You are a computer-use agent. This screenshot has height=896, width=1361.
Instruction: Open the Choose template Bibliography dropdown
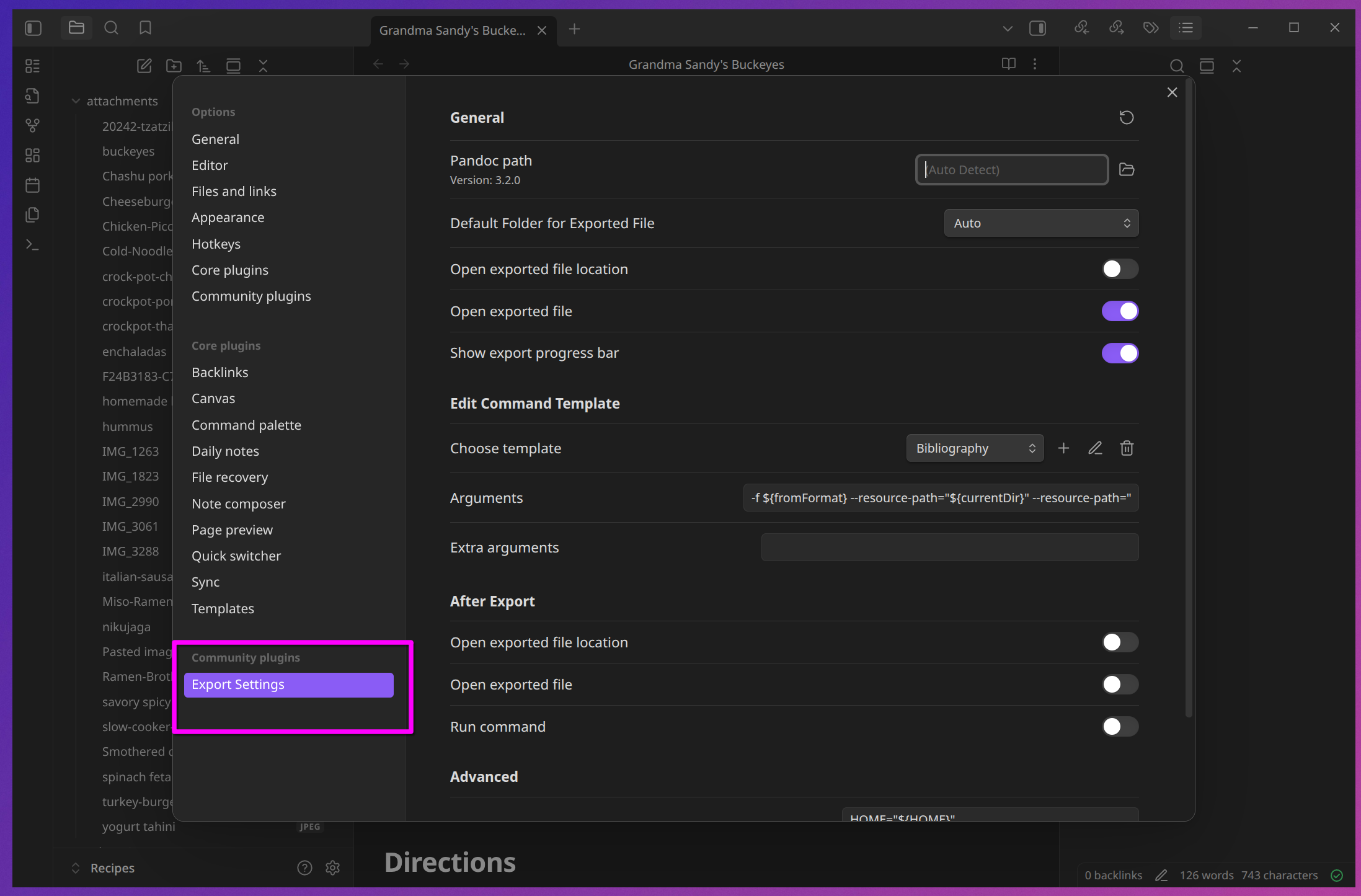pos(974,448)
